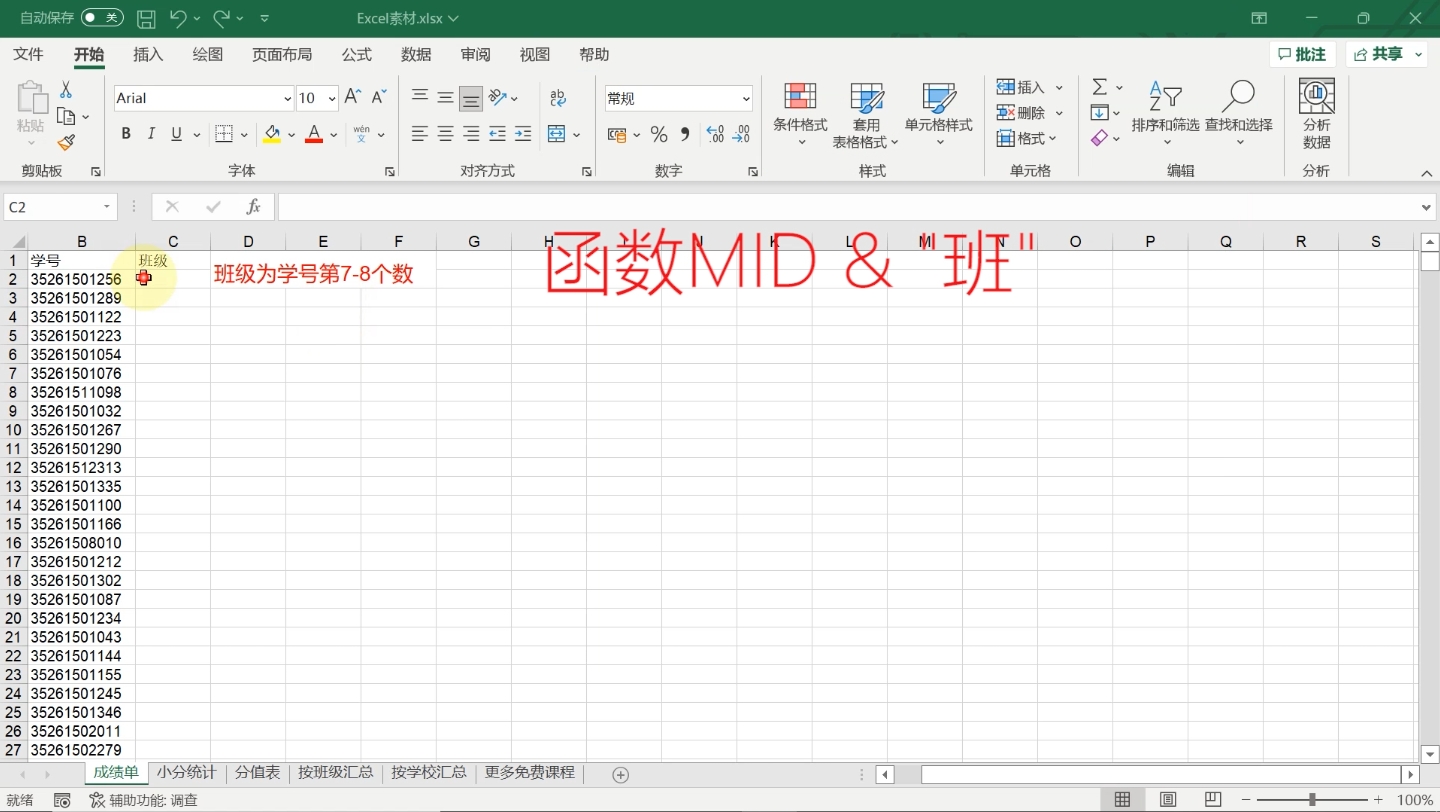Click the Borders icon

point(224,134)
